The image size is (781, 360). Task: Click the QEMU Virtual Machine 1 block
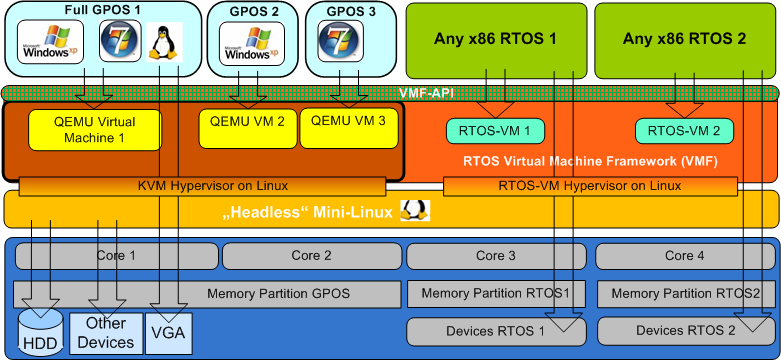(95, 130)
